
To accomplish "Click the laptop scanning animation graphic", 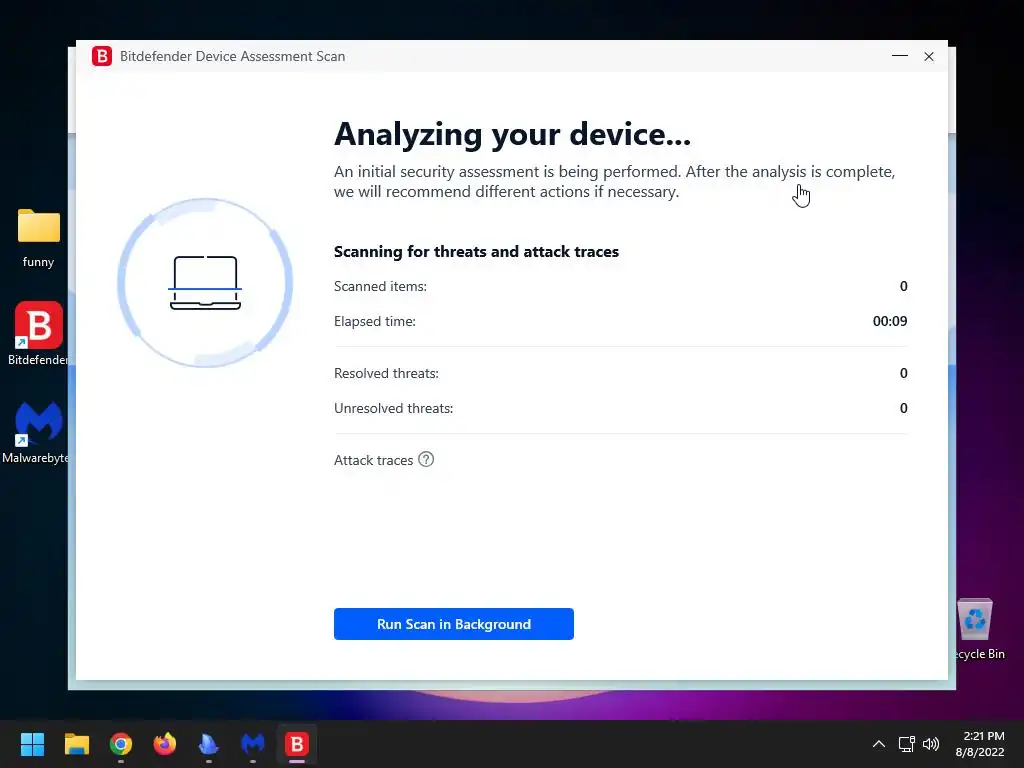I will [205, 283].
